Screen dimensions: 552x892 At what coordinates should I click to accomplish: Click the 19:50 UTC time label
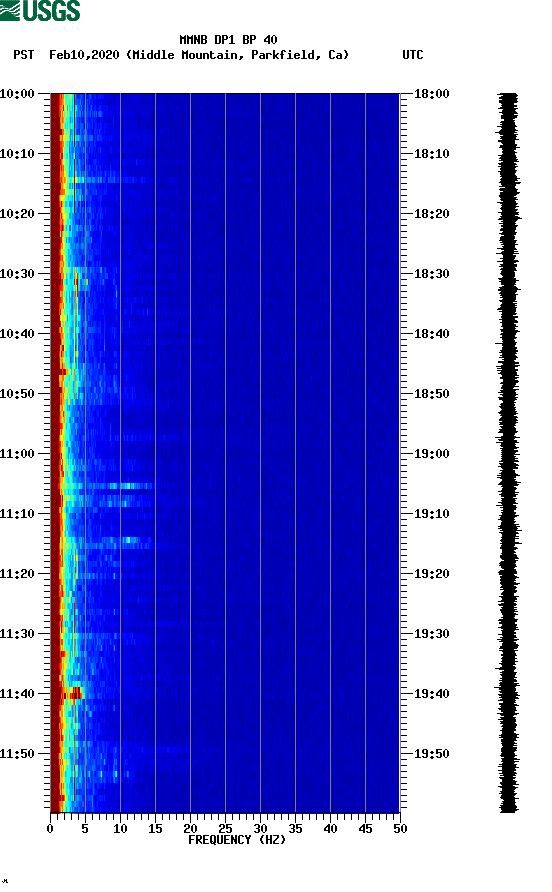click(431, 754)
